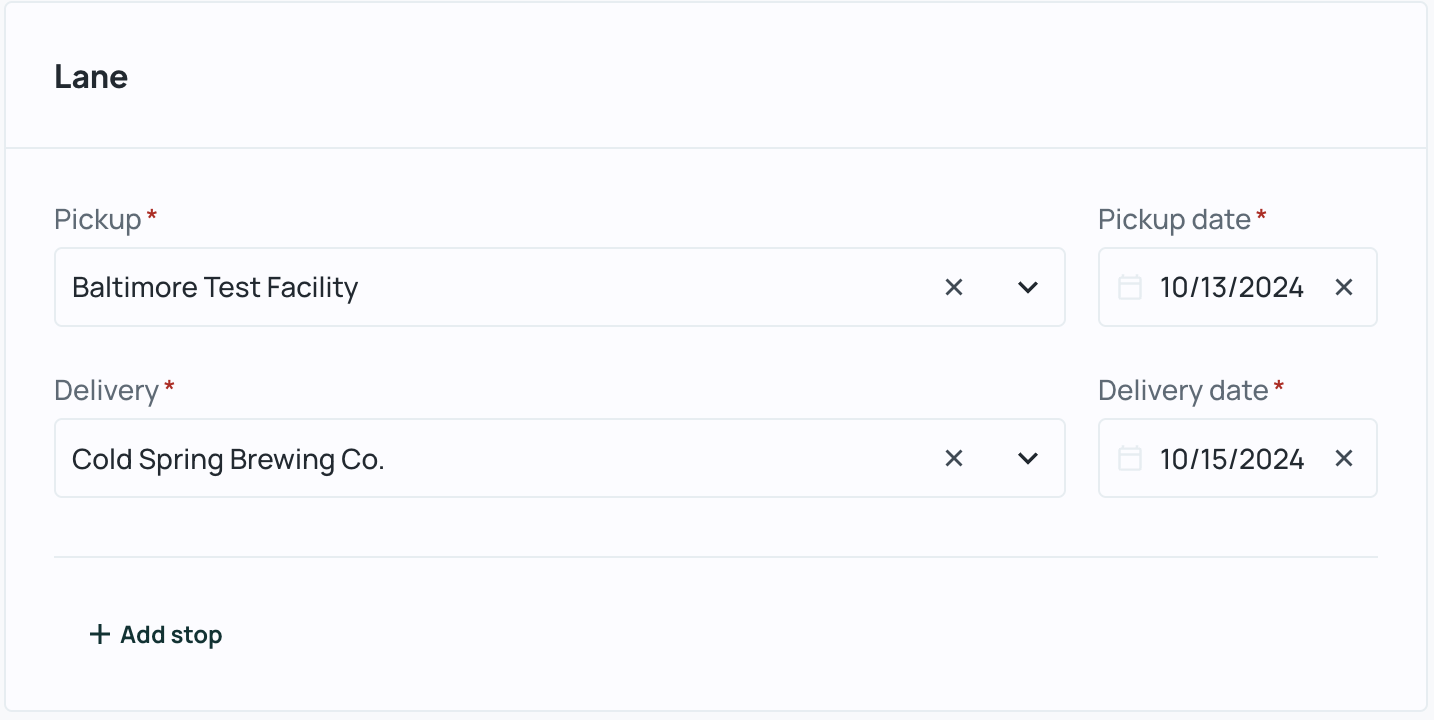Open the Pickup date calendar icon
Image resolution: width=1434 pixels, height=720 pixels.
tap(1130, 287)
